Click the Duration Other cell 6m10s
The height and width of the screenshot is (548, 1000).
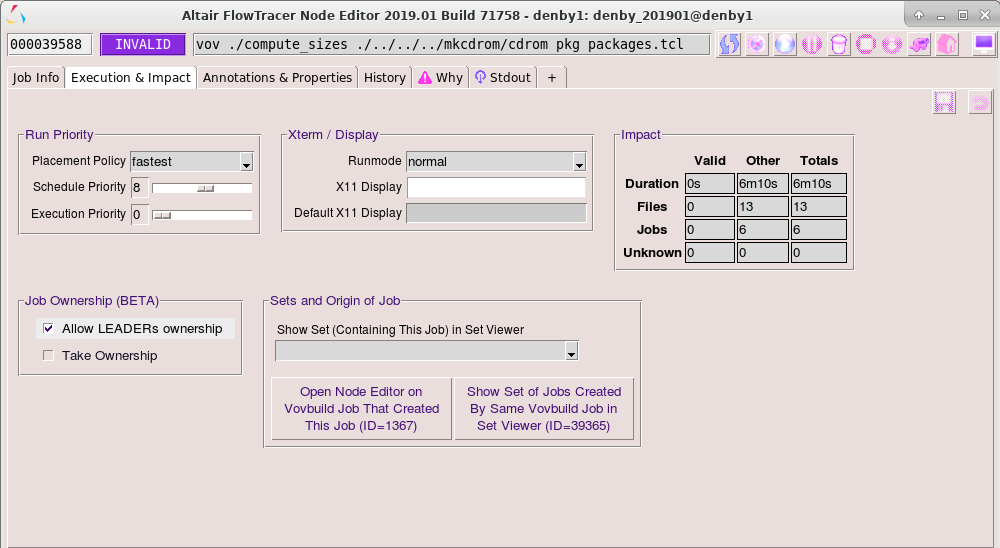point(762,184)
